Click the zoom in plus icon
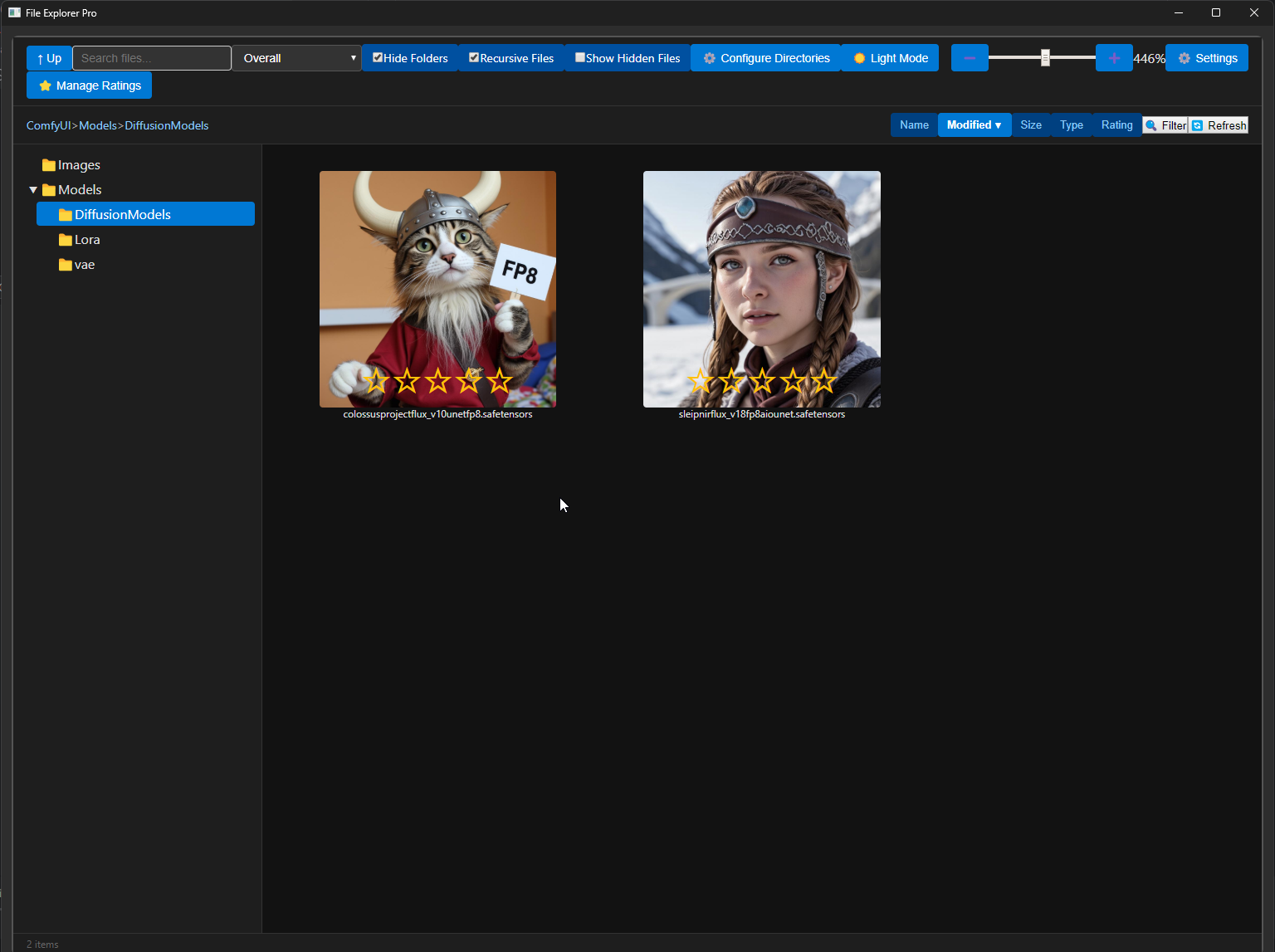Screen dimensions: 1275x952 [1114, 58]
